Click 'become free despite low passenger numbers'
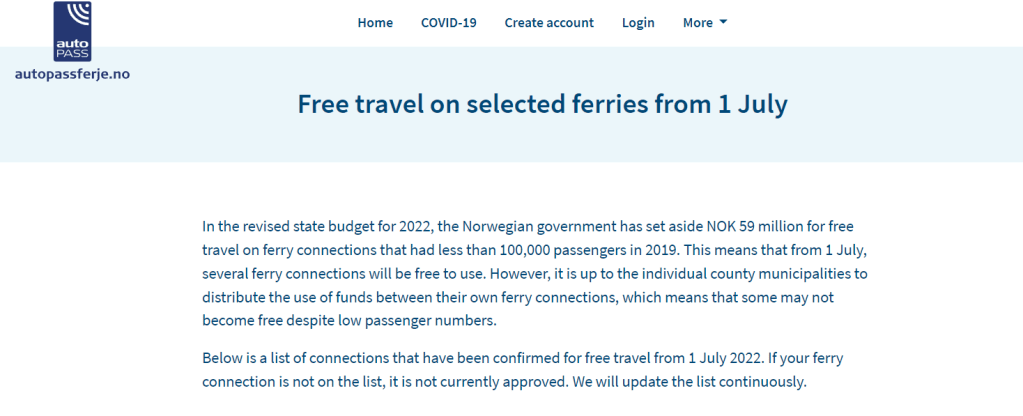Viewport: 1023px width, 416px height. pos(349,321)
